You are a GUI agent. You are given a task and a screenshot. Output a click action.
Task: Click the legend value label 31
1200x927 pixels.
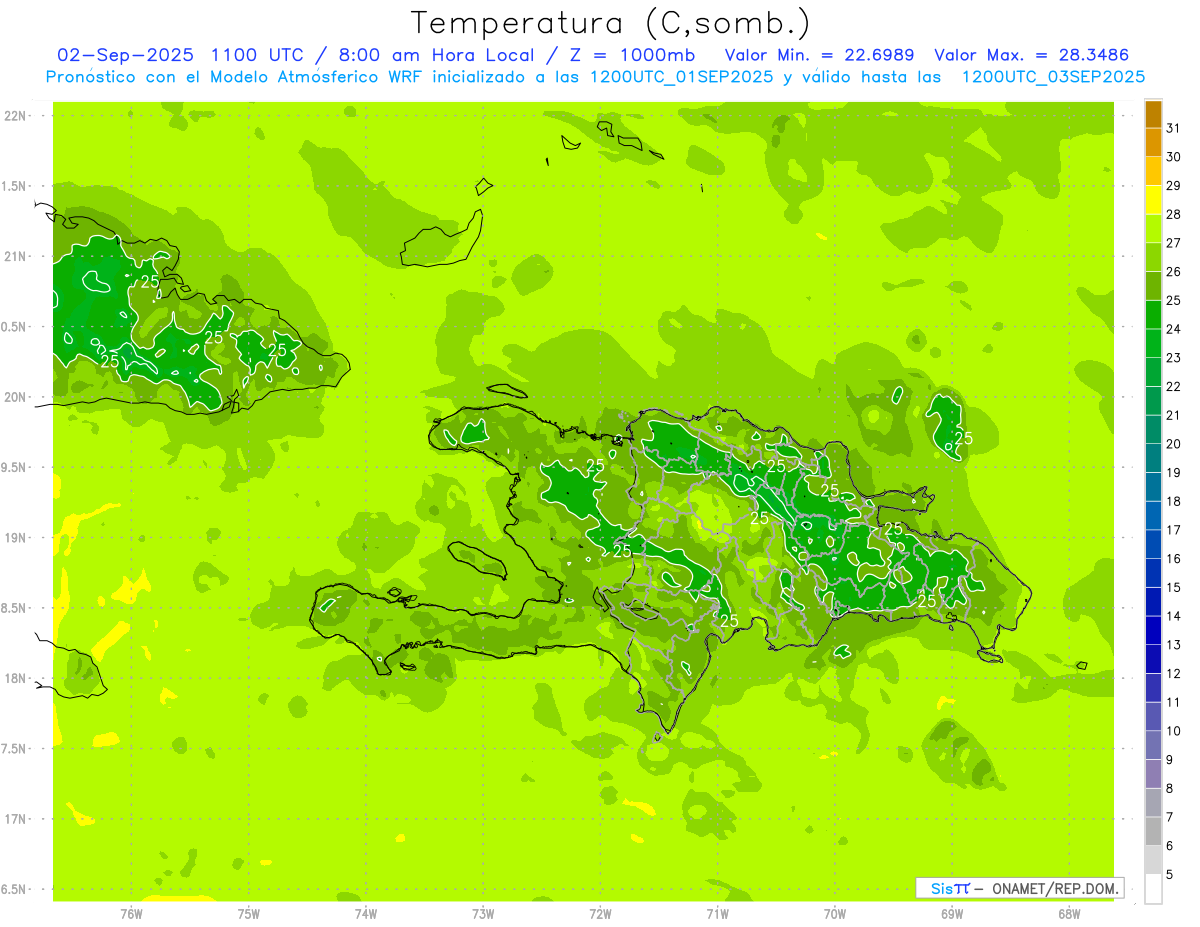[1174, 128]
